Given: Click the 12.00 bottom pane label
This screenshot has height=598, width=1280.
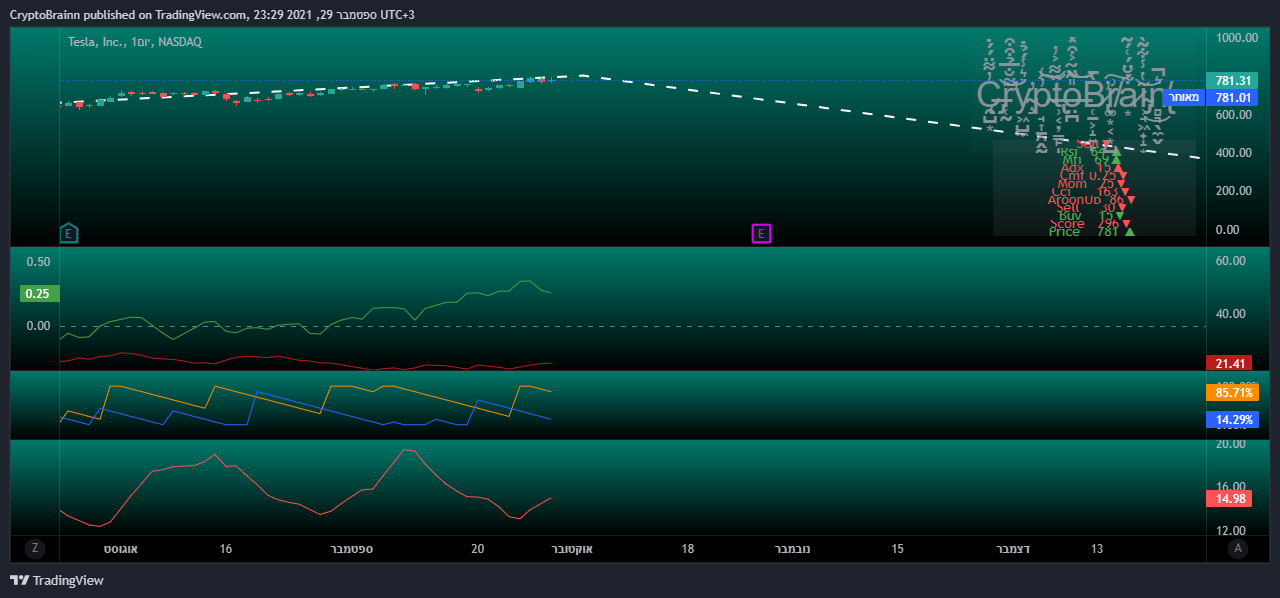Looking at the screenshot, I should coord(1231,530).
